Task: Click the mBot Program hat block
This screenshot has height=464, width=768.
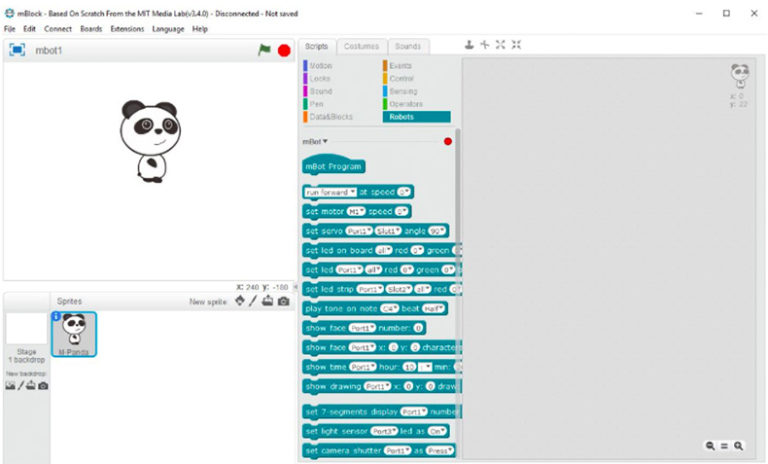Action: [333, 167]
